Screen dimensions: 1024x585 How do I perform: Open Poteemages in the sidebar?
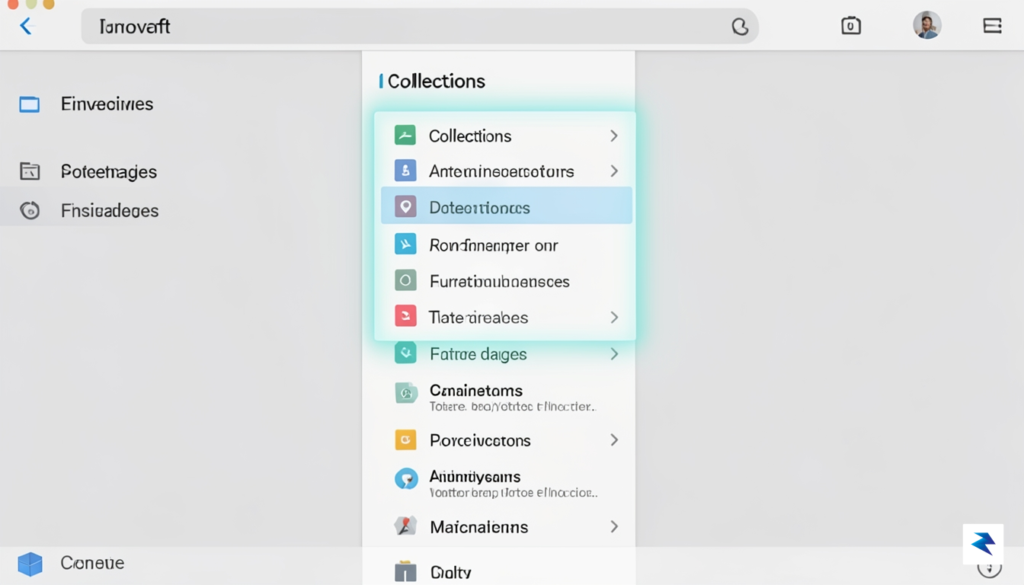coord(108,172)
